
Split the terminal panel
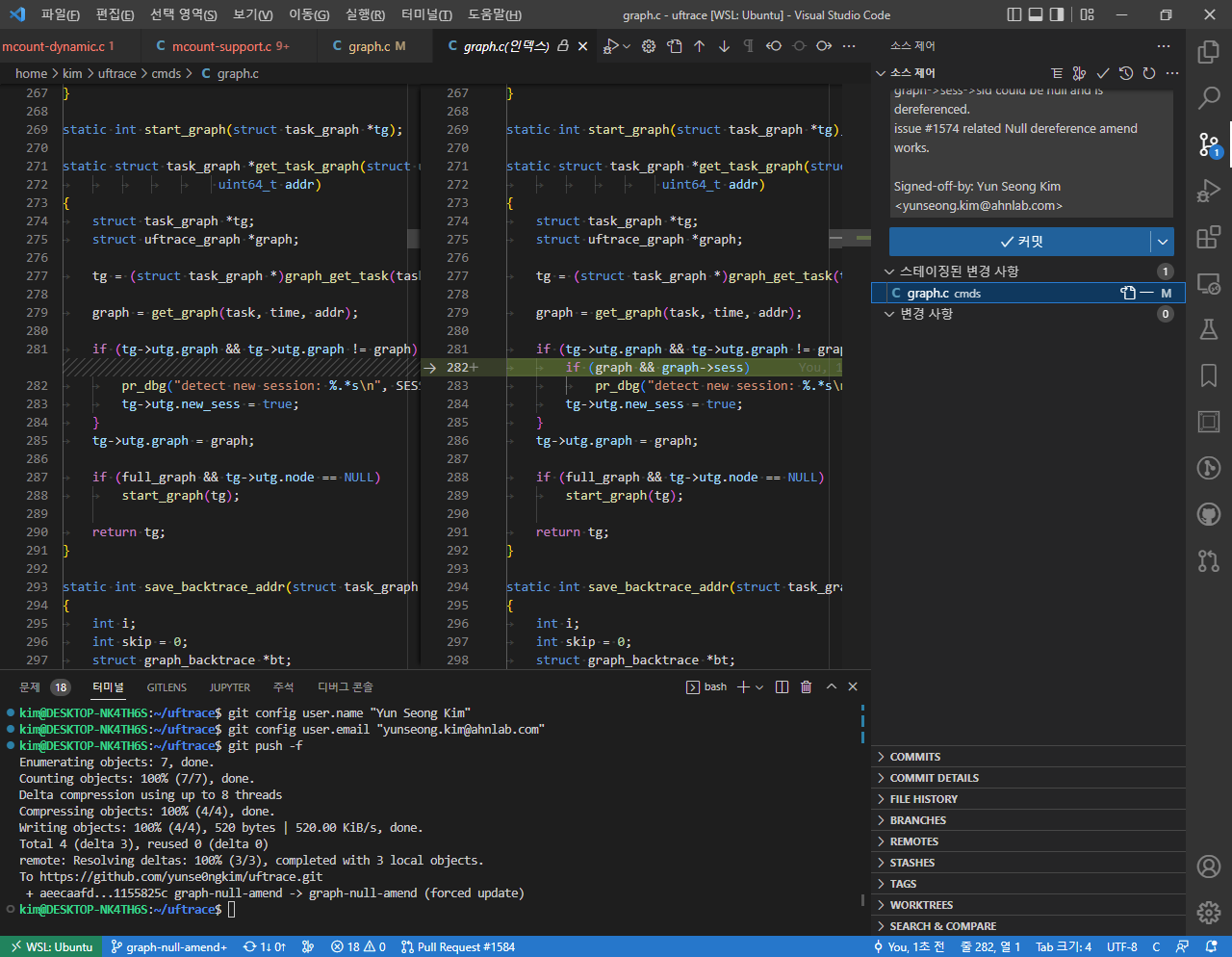(x=782, y=686)
